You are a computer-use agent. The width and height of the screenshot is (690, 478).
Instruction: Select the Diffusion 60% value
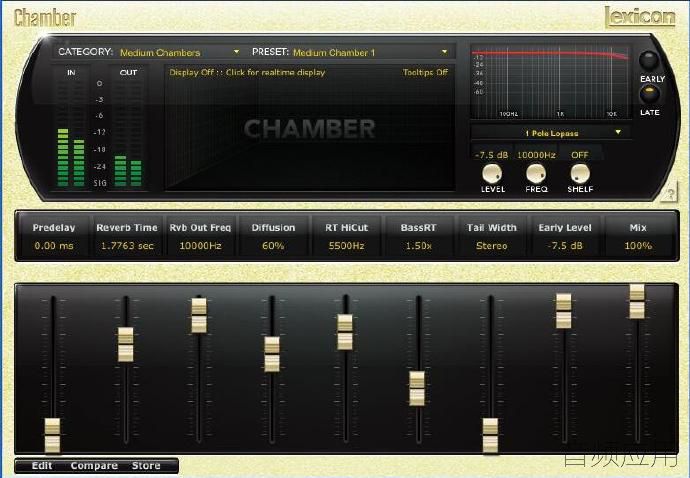point(273,246)
